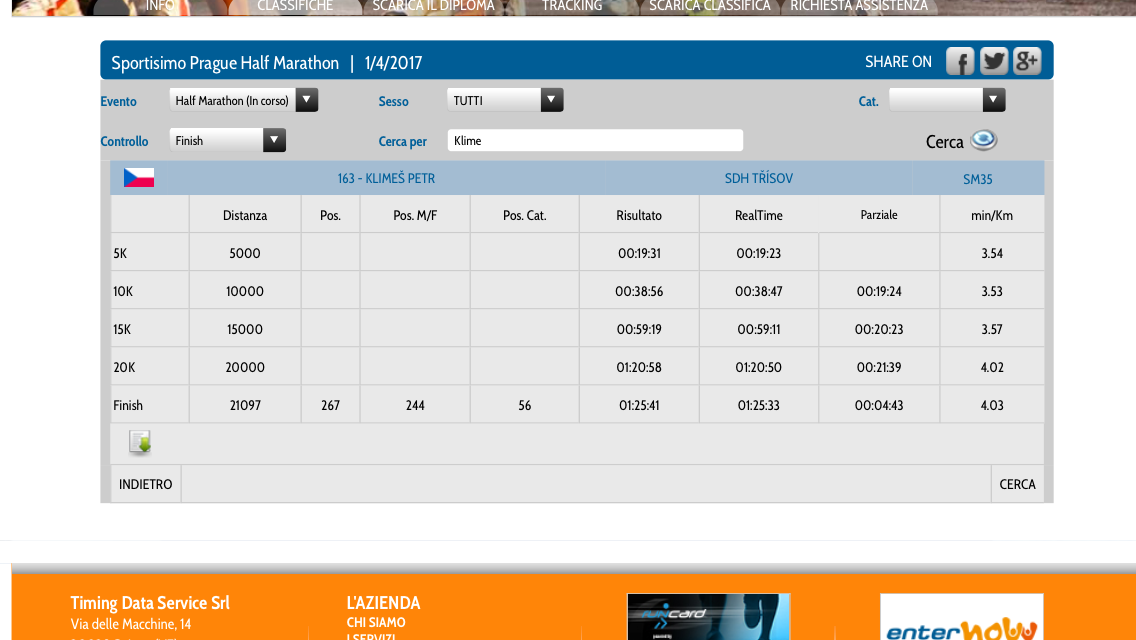1136x640 pixels.
Task: Click the Risultato column header
Action: point(639,215)
